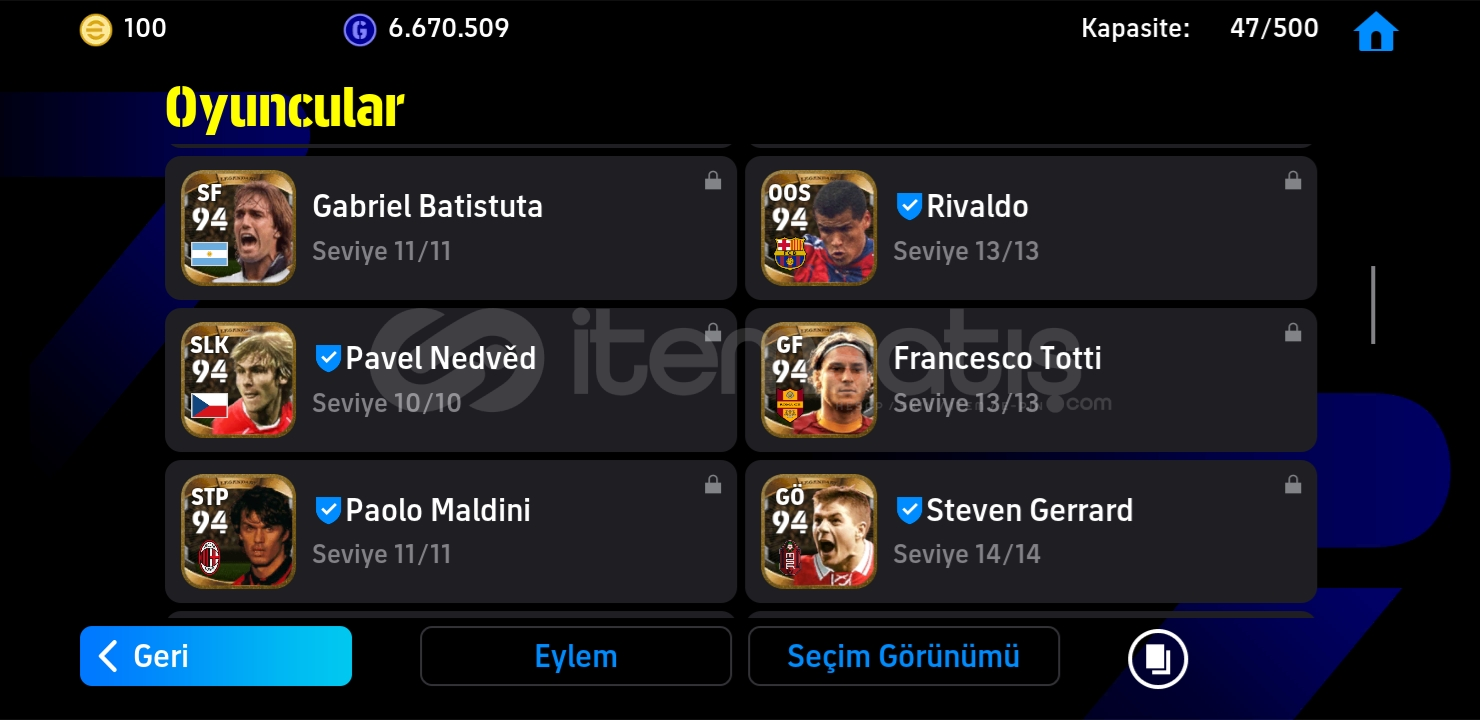Open the copy/stack view round icon
The width and height of the screenshot is (1480, 720).
tap(1157, 658)
